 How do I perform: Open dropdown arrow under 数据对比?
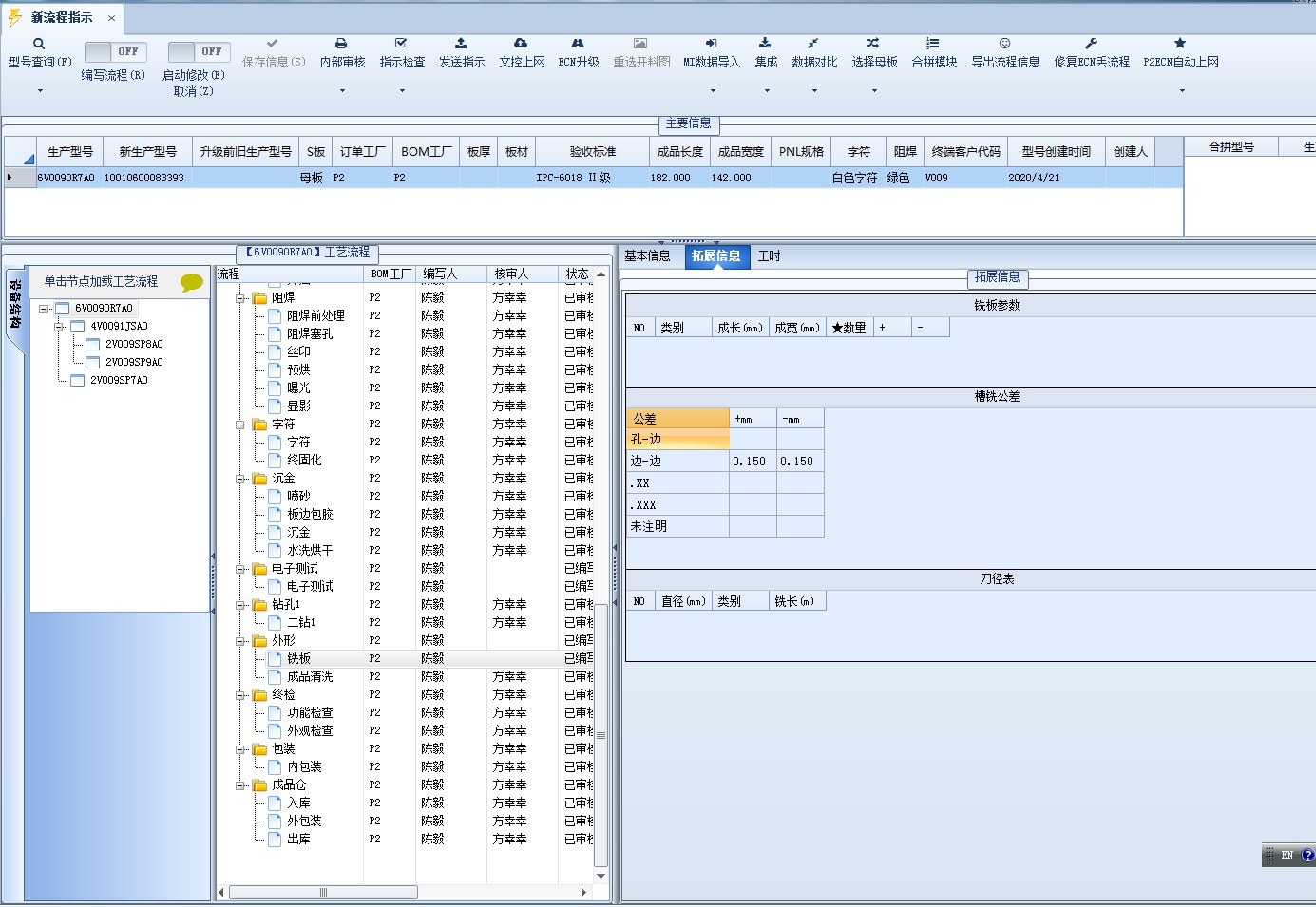tap(814, 91)
